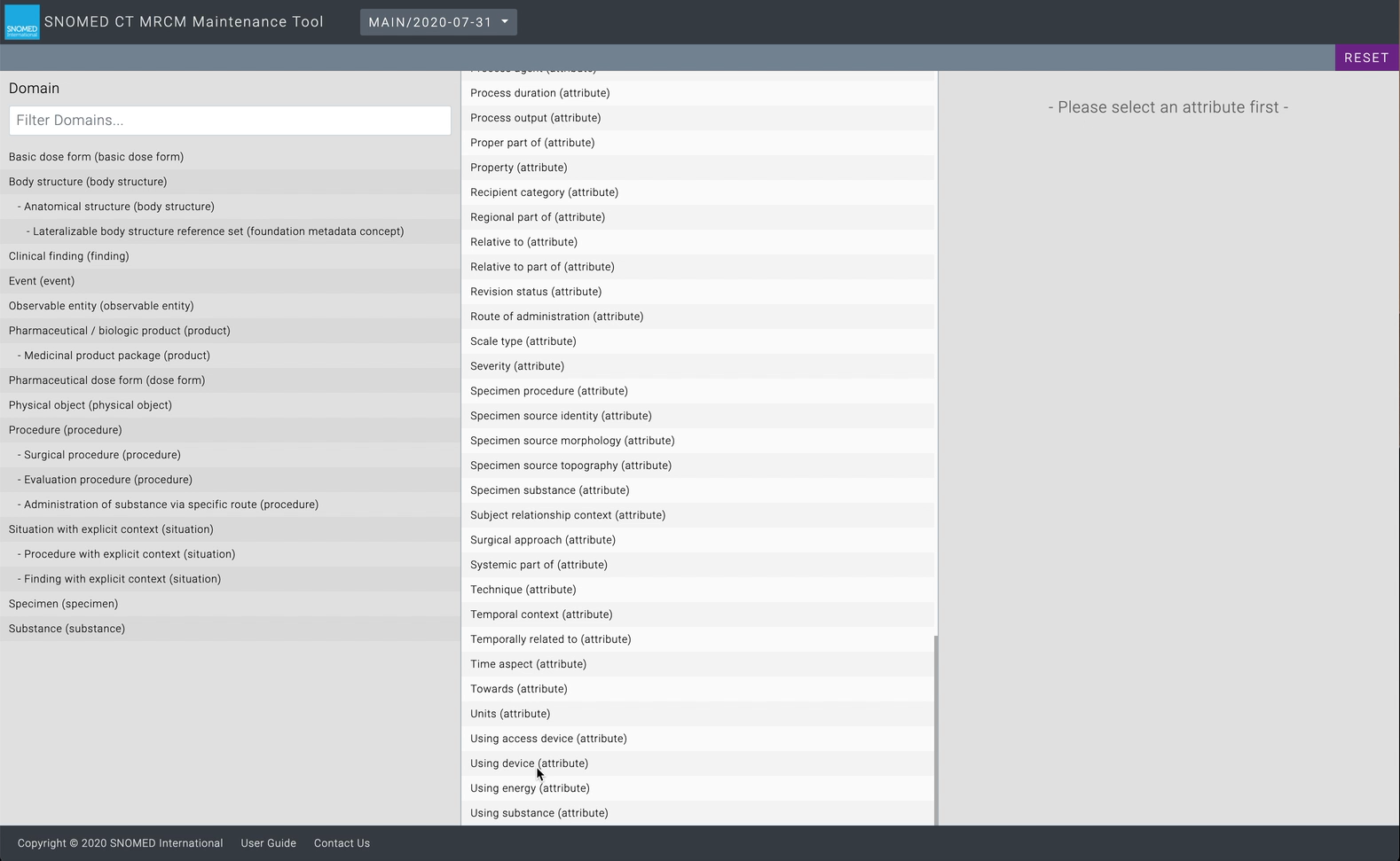1400x861 pixels.
Task: Choose Process output attribute
Action: (x=697, y=118)
